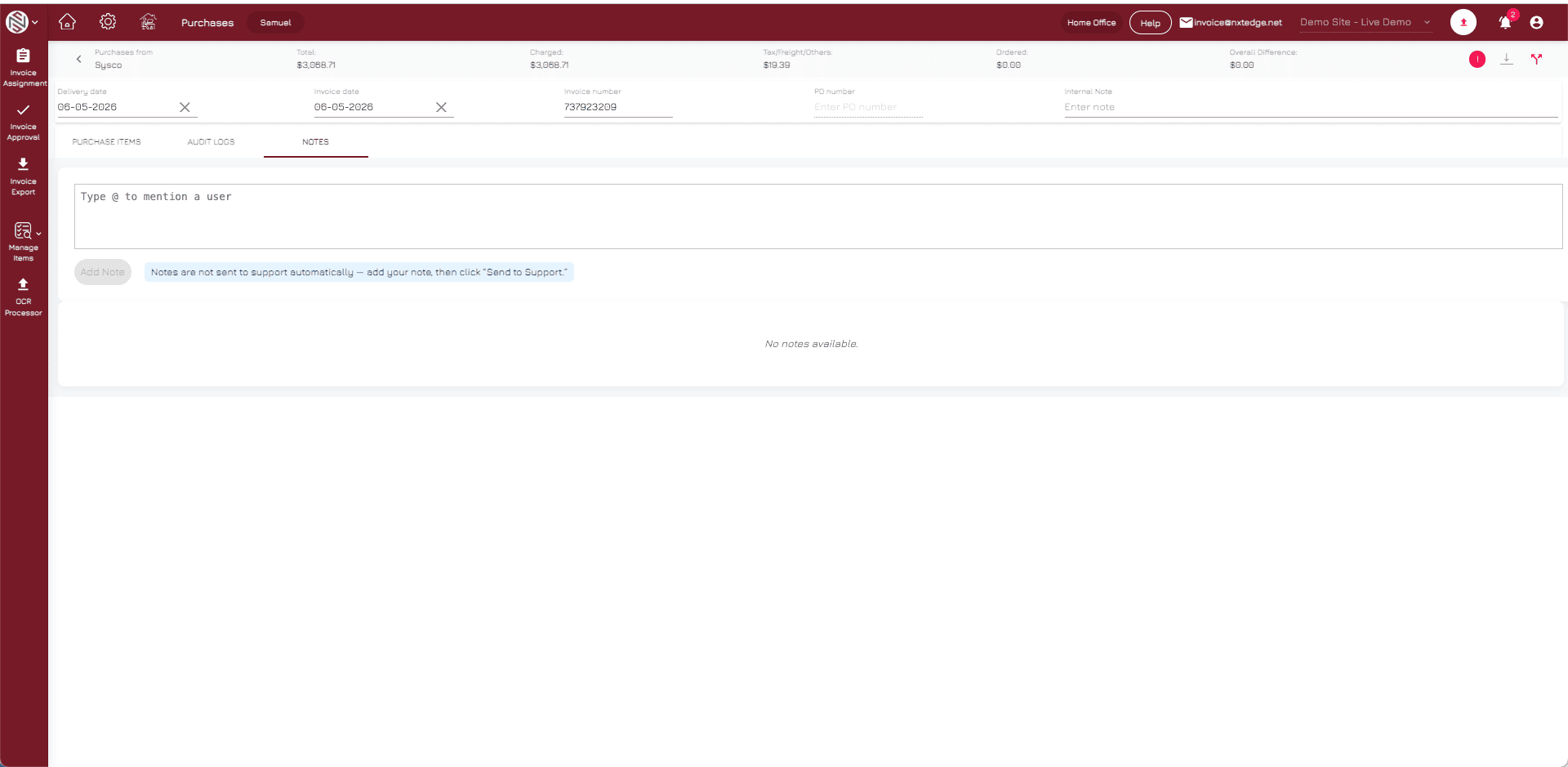Open OCR Processor in the sidebar

coord(24,297)
